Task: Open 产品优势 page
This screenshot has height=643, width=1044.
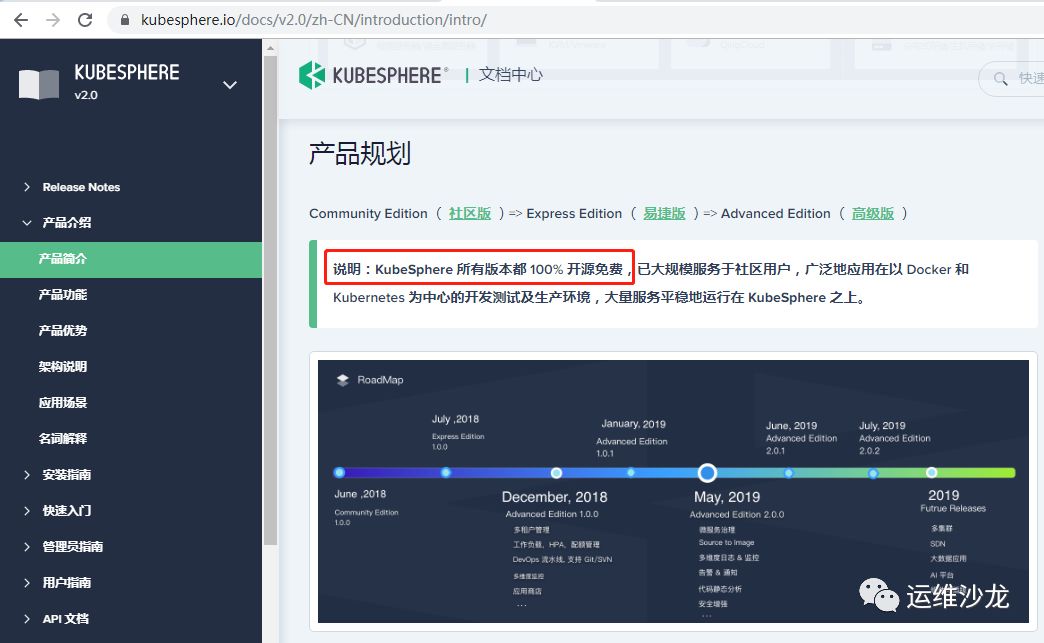Action: (63, 331)
